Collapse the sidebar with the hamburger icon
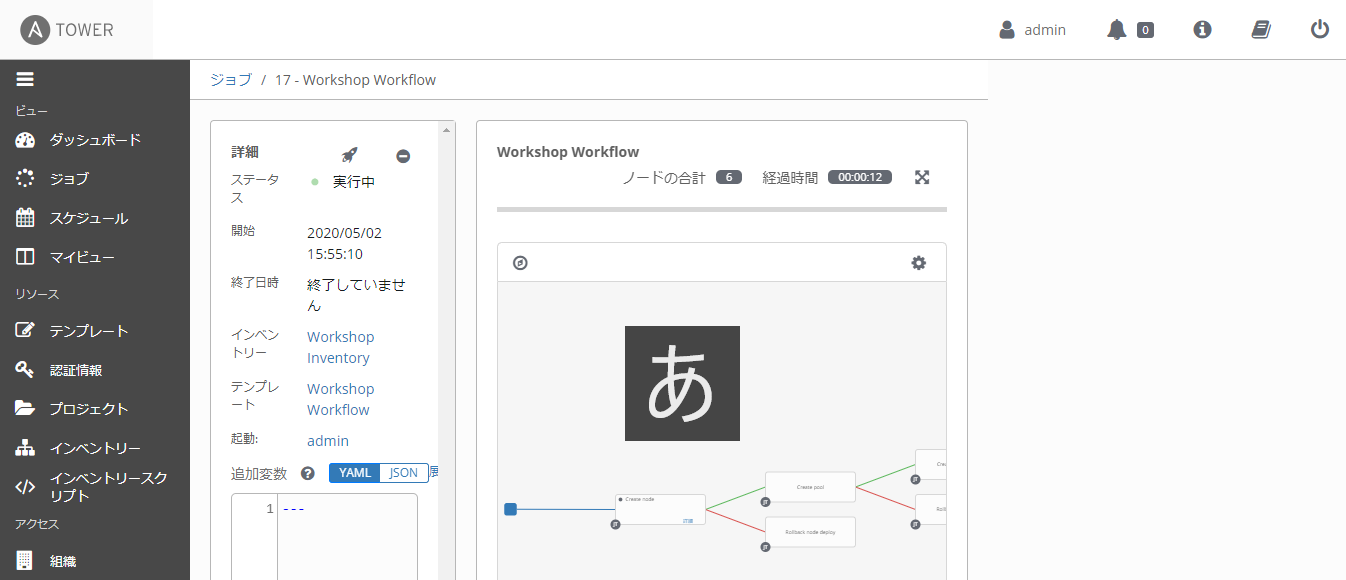Screen dimensions: 1346x580 click(x=24, y=78)
